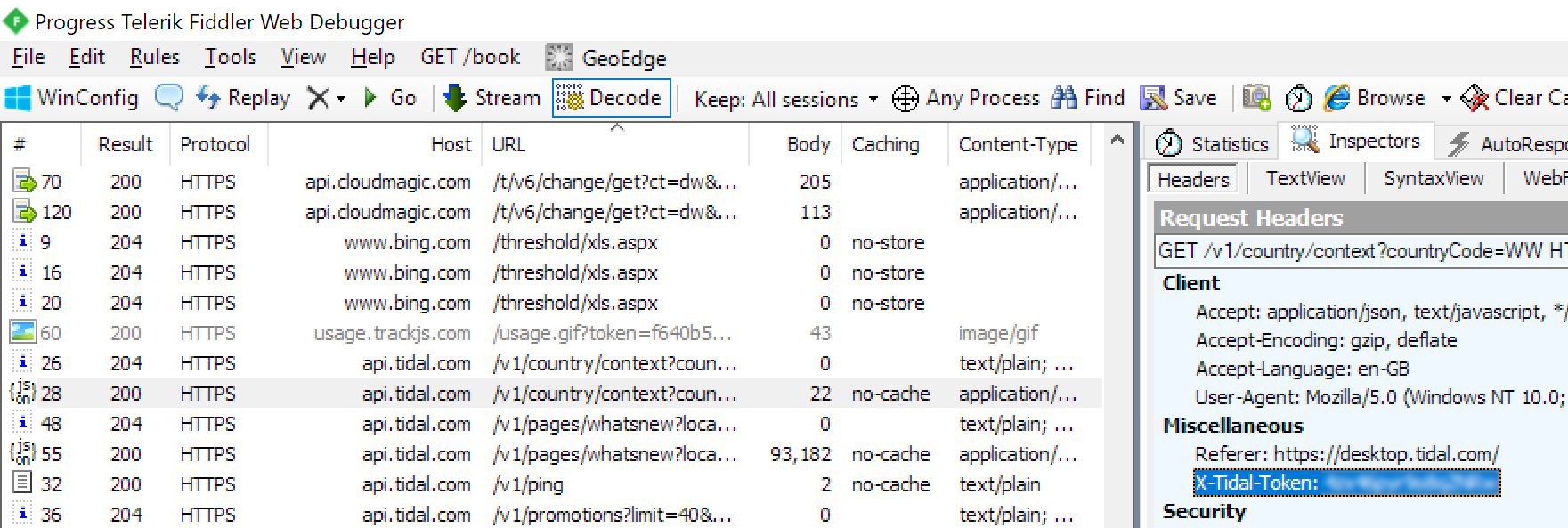Open the Browse dropdown arrow

point(1446,99)
